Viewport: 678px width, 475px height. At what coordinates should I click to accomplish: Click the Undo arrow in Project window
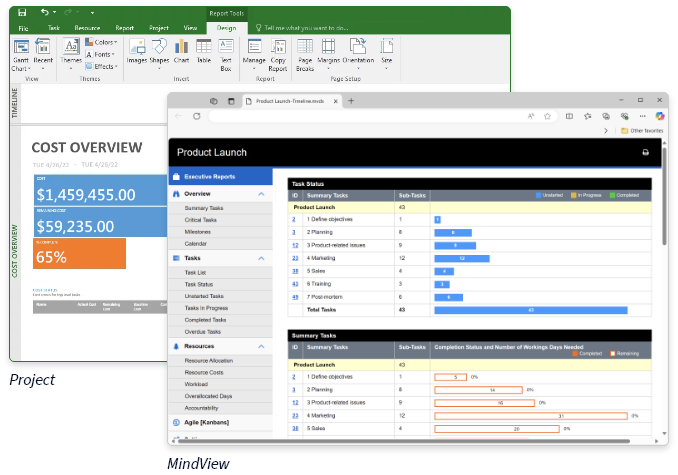pos(45,12)
